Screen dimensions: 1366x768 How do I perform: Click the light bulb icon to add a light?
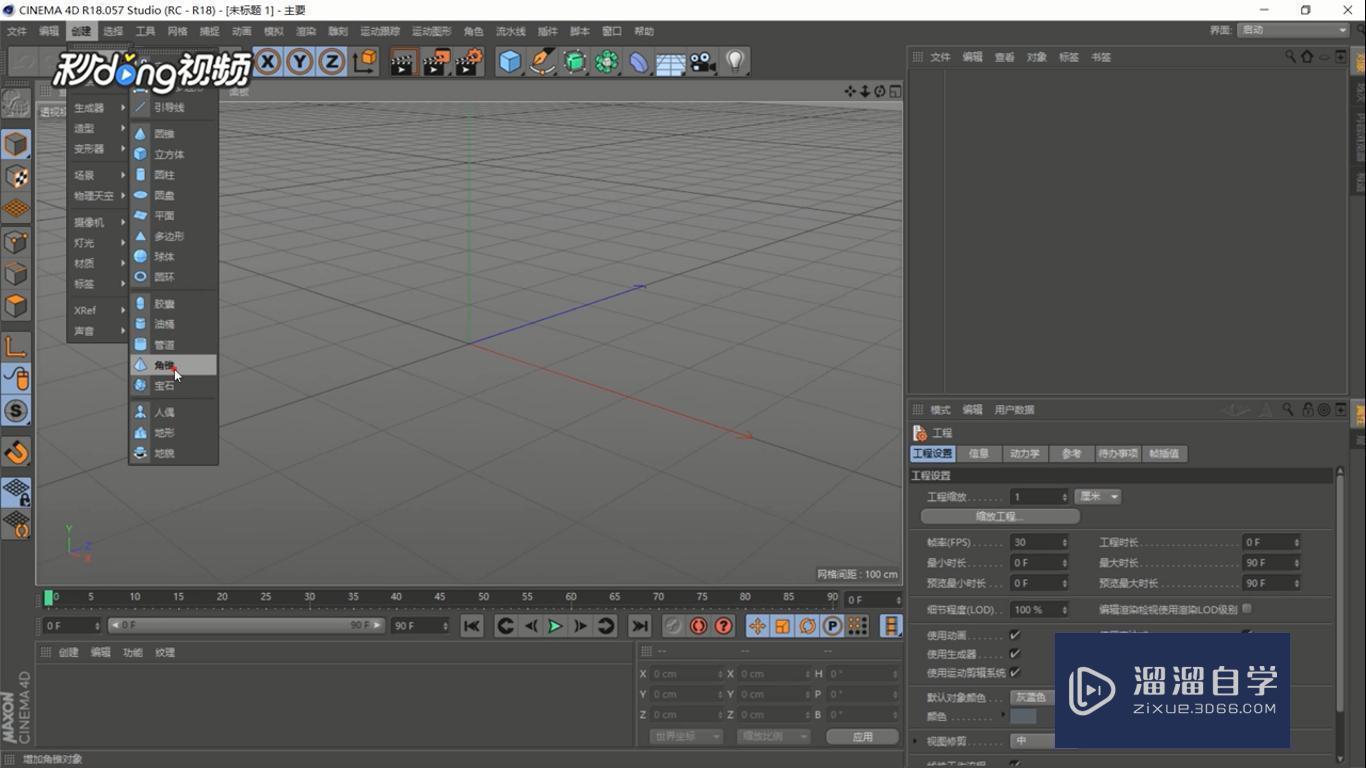(x=735, y=62)
